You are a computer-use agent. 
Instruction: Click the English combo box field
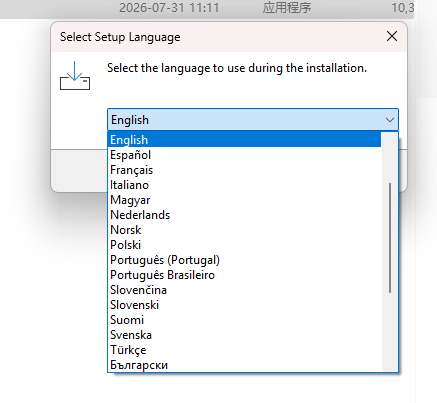[x=253, y=119]
